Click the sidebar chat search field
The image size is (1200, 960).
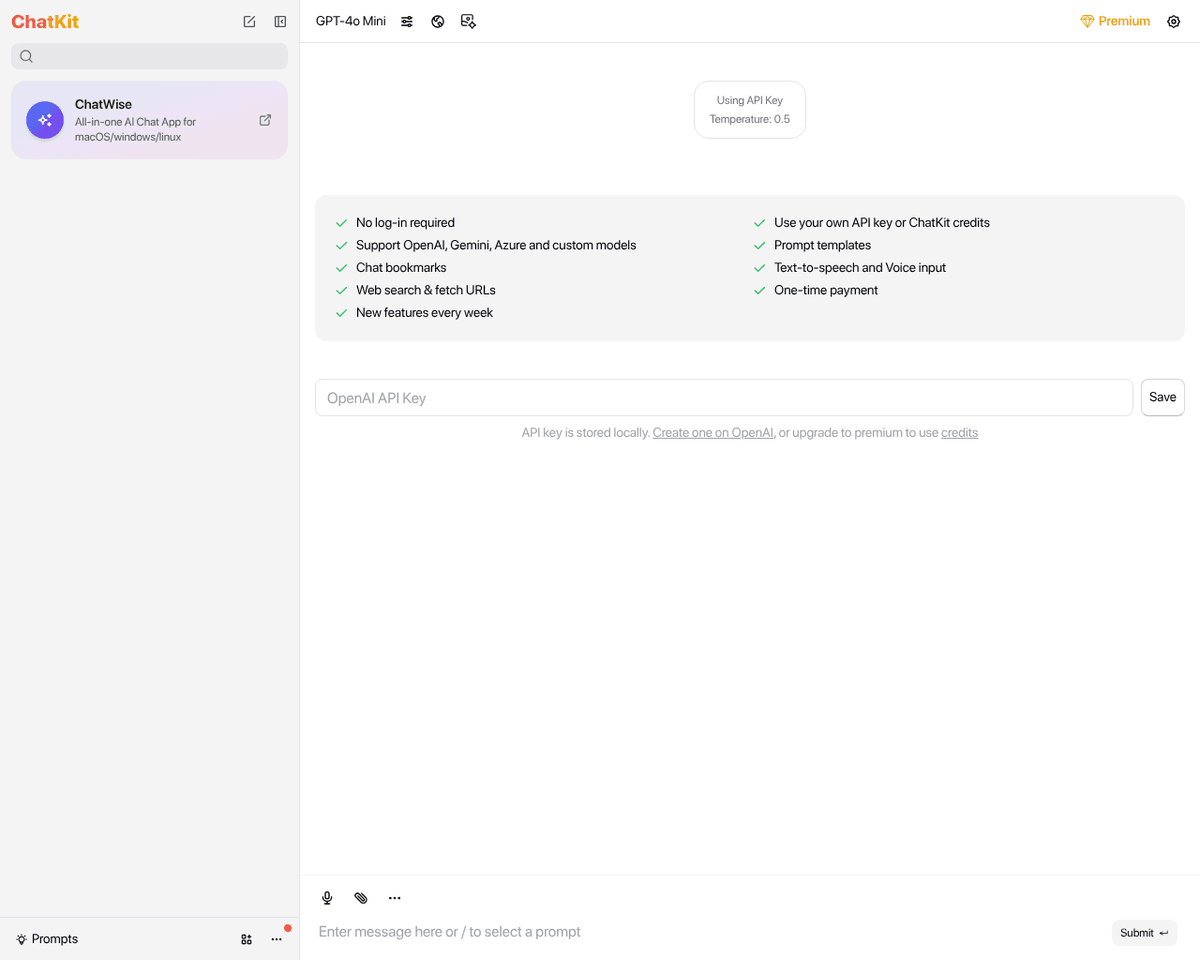pos(150,56)
